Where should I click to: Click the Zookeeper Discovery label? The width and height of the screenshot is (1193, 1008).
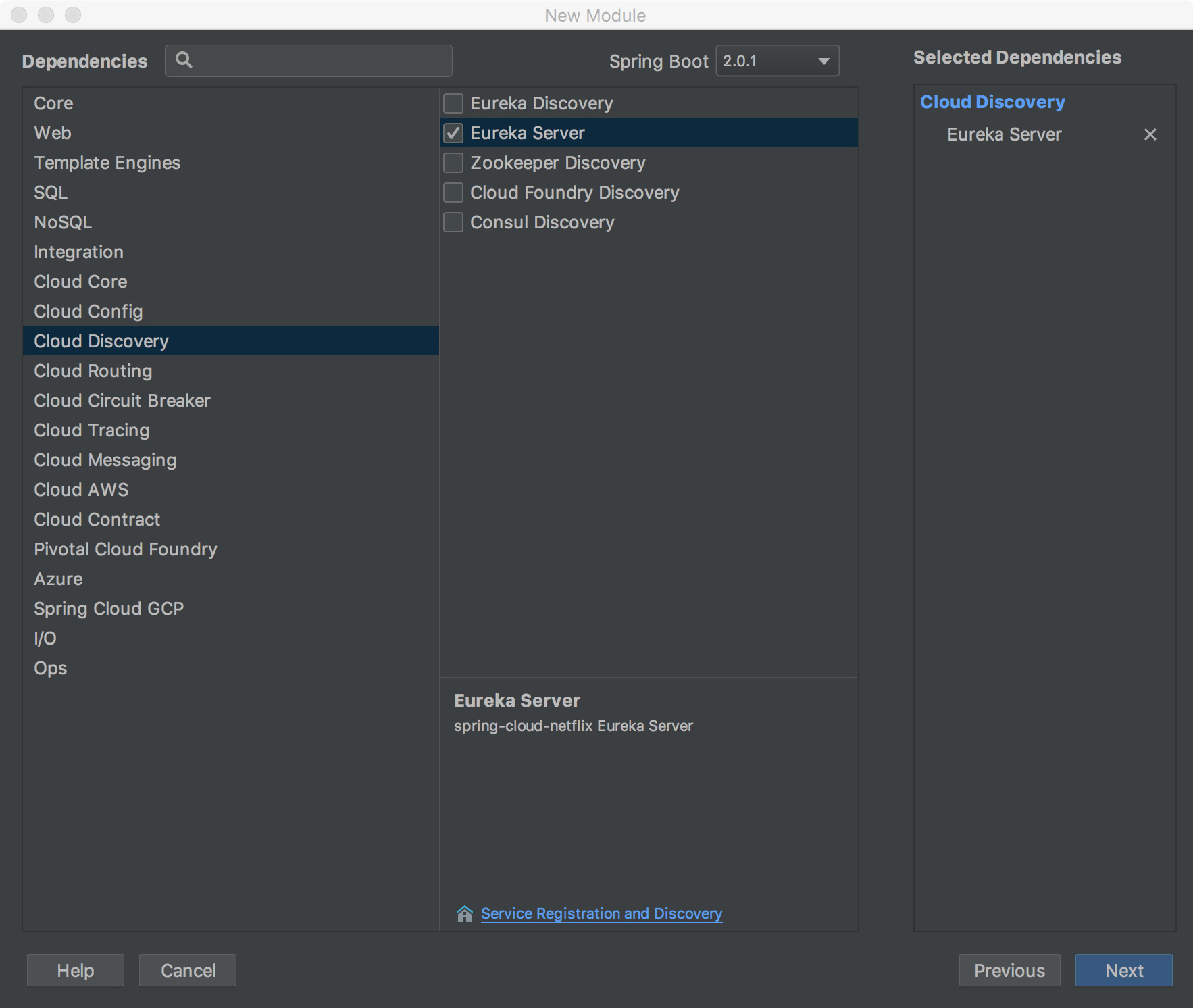coord(558,163)
